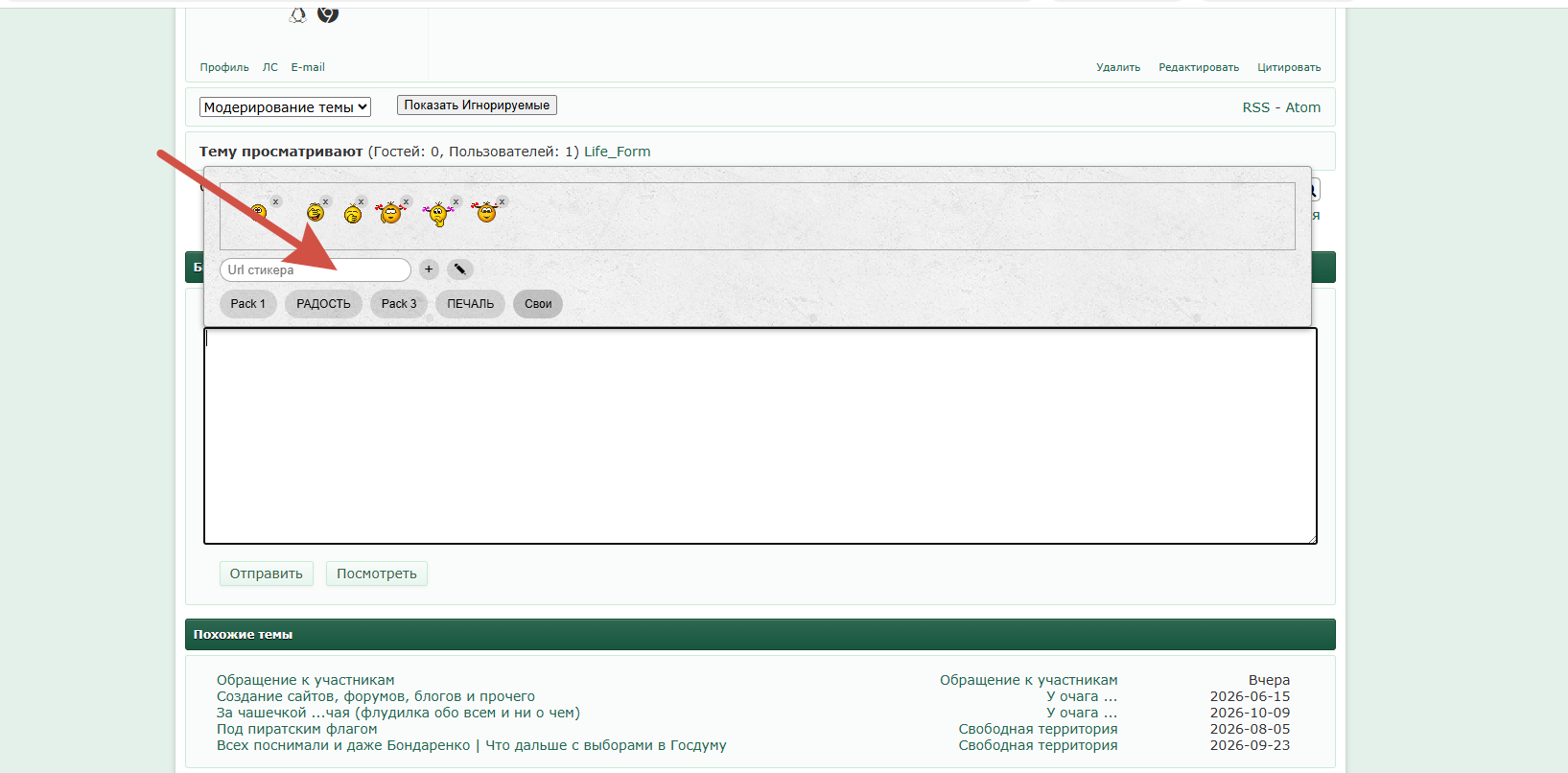Viewport: 1568px width, 773px height.
Task: Click Удалить to delete the post
Action: point(1118,67)
